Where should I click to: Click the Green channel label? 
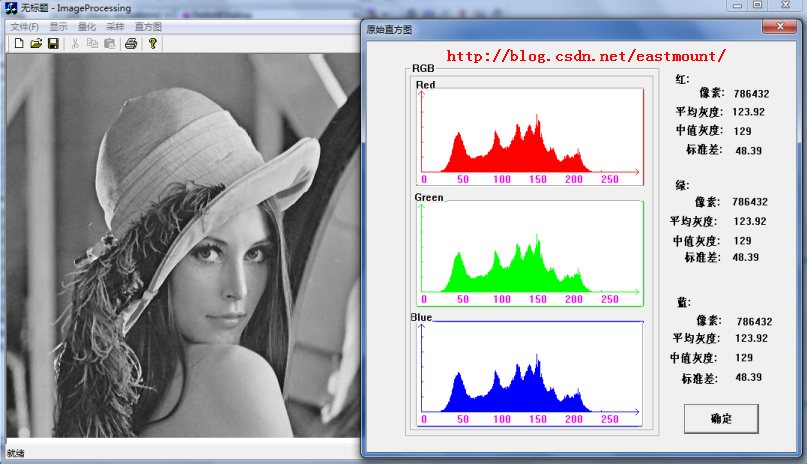point(429,198)
